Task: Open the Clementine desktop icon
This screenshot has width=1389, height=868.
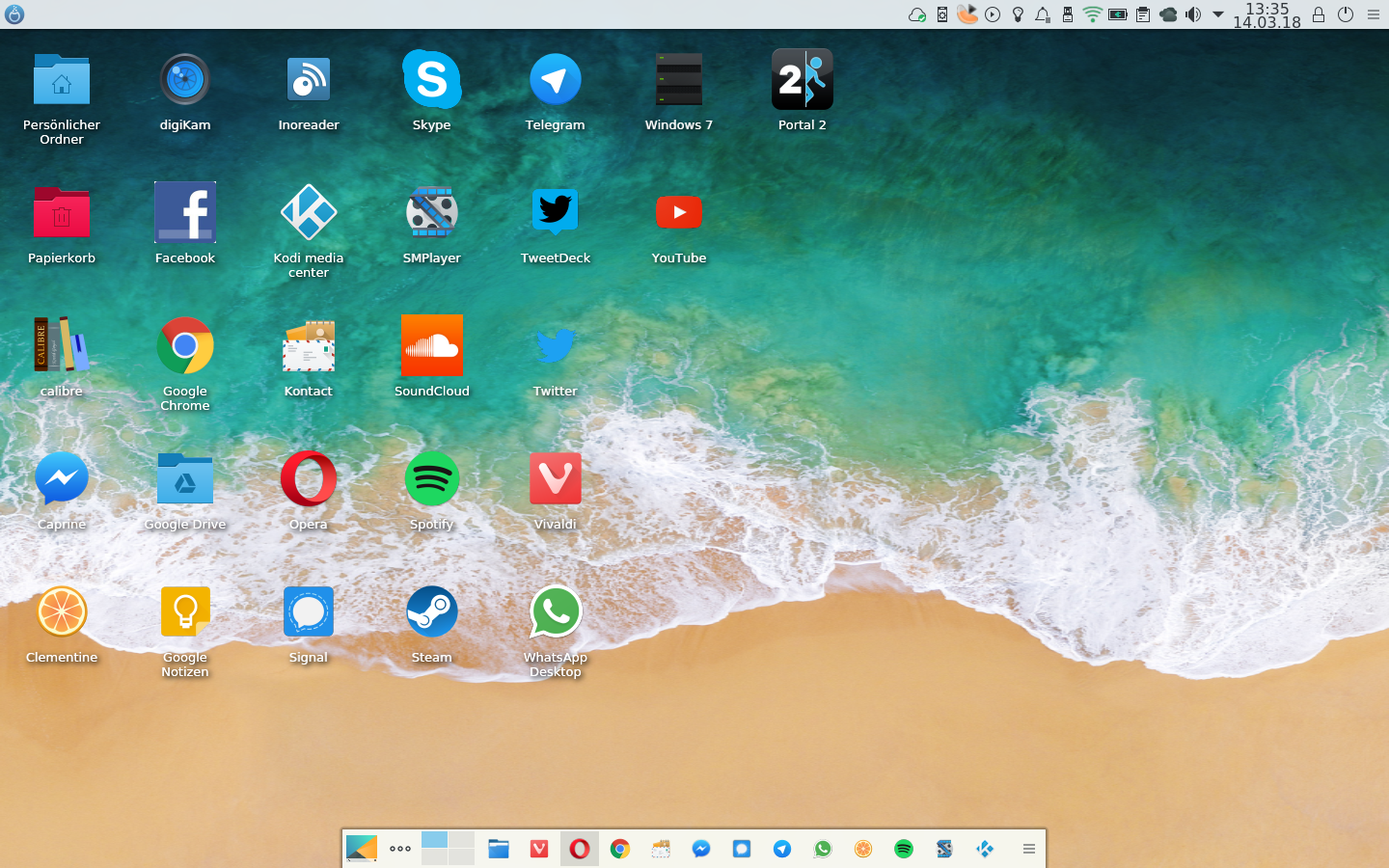Action: [x=62, y=612]
